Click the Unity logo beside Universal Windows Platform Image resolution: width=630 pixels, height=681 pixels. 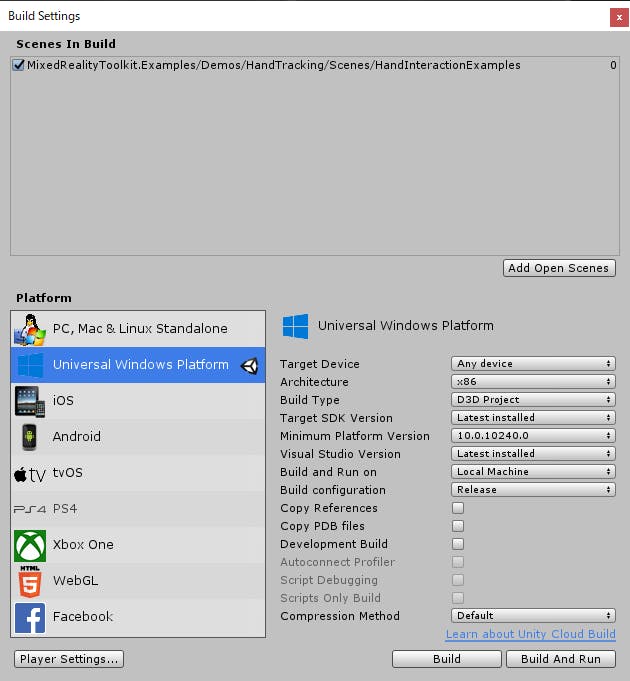(250, 366)
